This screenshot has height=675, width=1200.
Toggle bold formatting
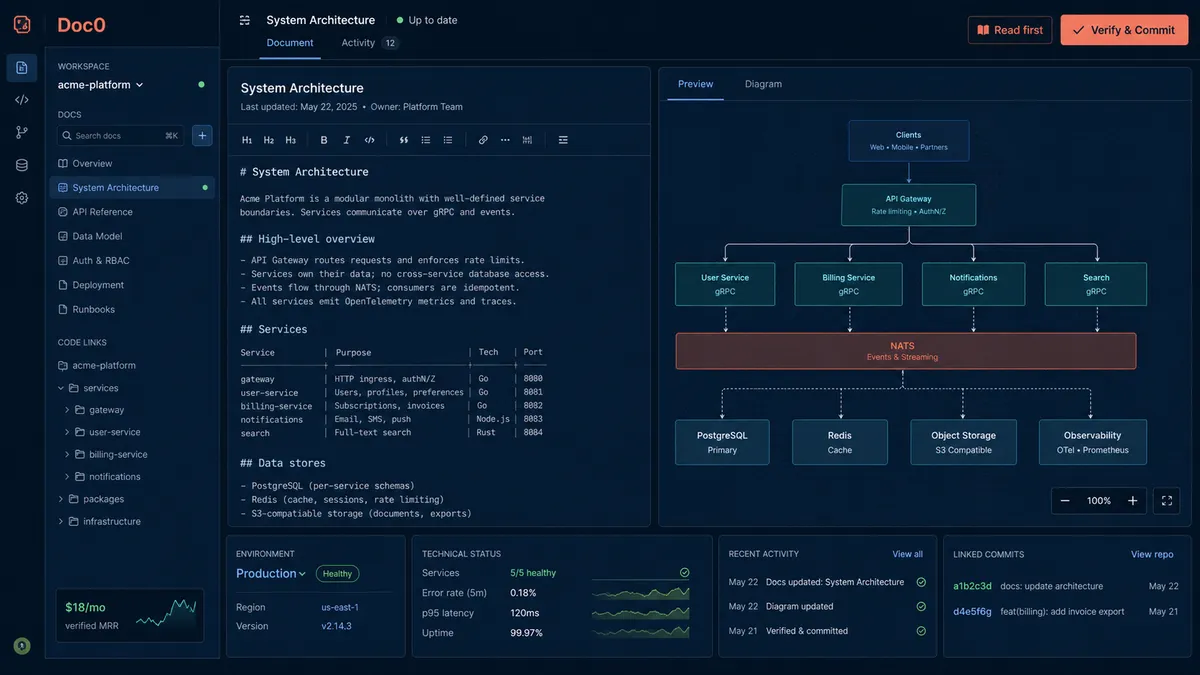click(324, 140)
